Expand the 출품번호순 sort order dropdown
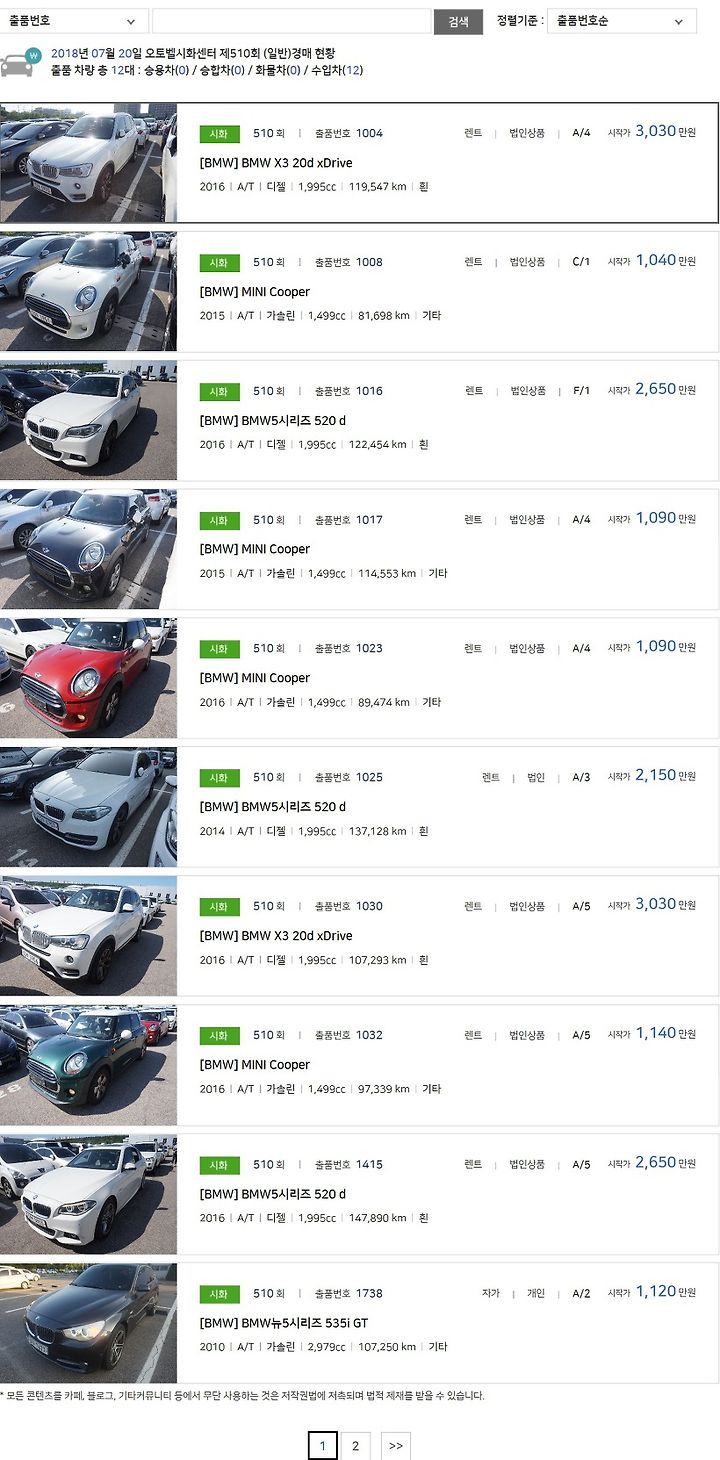 click(x=622, y=21)
